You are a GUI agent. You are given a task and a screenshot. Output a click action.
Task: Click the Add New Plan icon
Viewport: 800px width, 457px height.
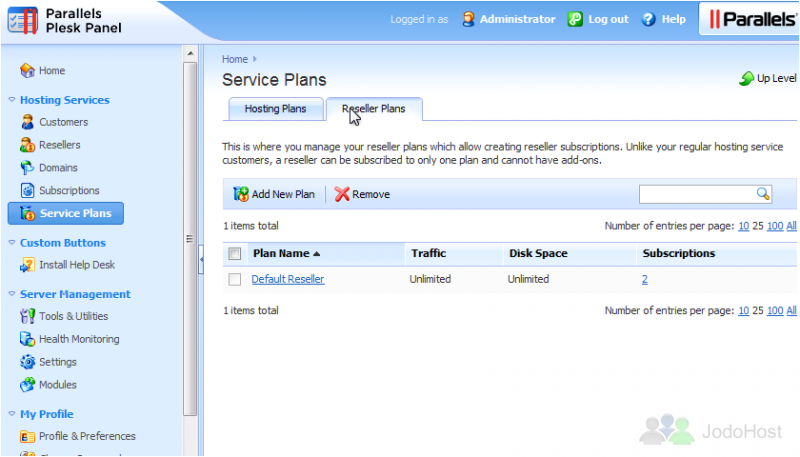click(x=241, y=194)
